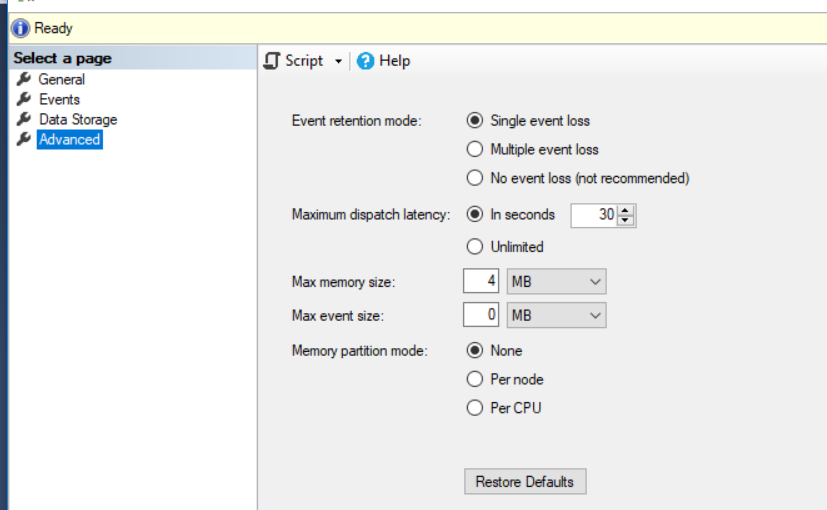Click the Ready info icon

20,28
